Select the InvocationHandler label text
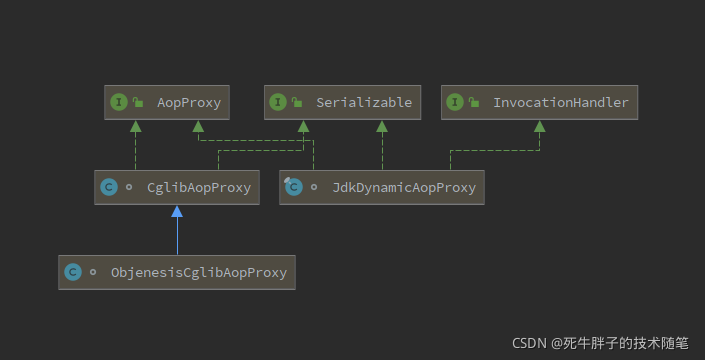The width and height of the screenshot is (705, 360). [x=561, y=102]
